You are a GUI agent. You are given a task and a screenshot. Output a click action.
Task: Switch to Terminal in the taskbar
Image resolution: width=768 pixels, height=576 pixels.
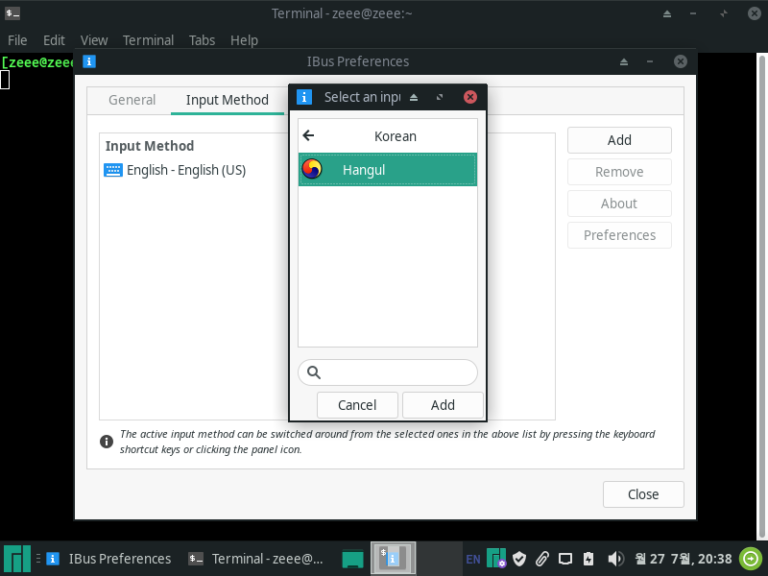[x=256, y=559]
